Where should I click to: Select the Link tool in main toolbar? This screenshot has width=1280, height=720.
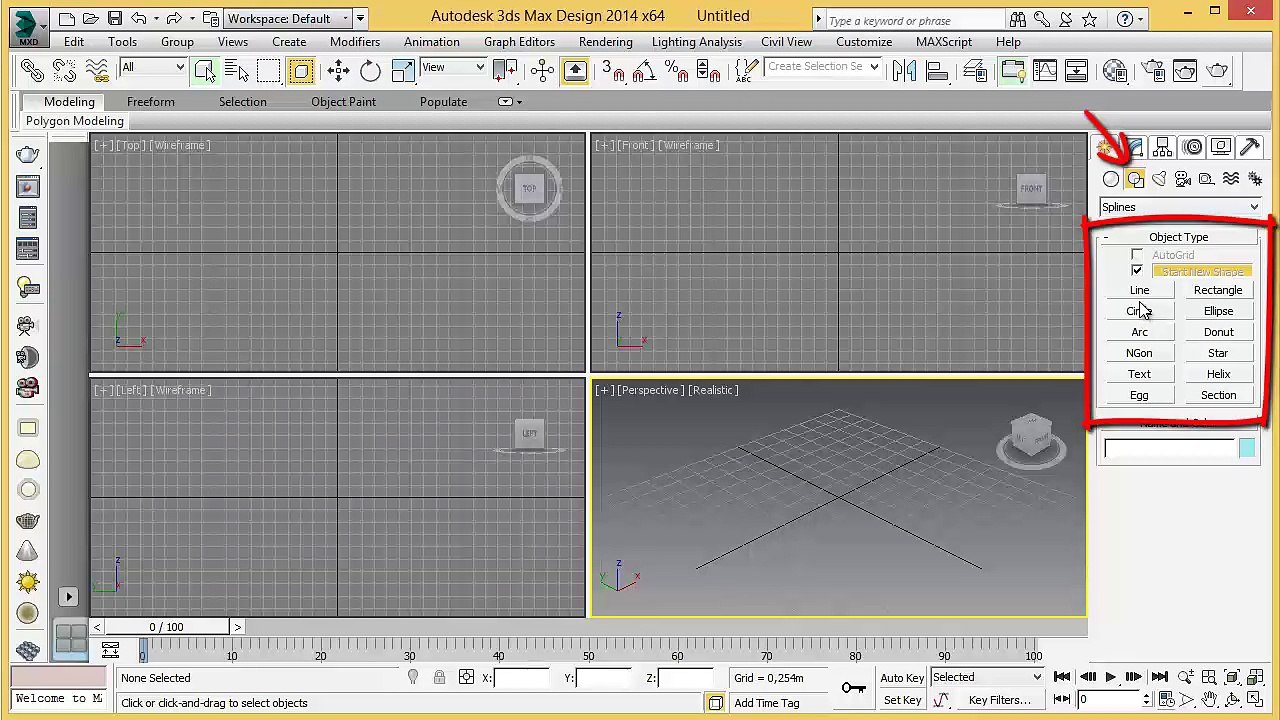[32, 70]
